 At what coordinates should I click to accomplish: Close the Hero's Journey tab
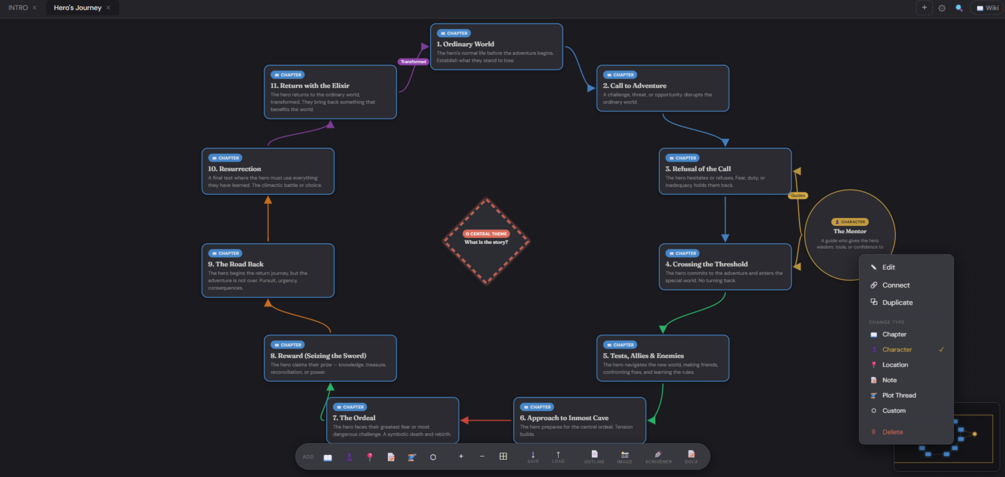click(x=108, y=8)
